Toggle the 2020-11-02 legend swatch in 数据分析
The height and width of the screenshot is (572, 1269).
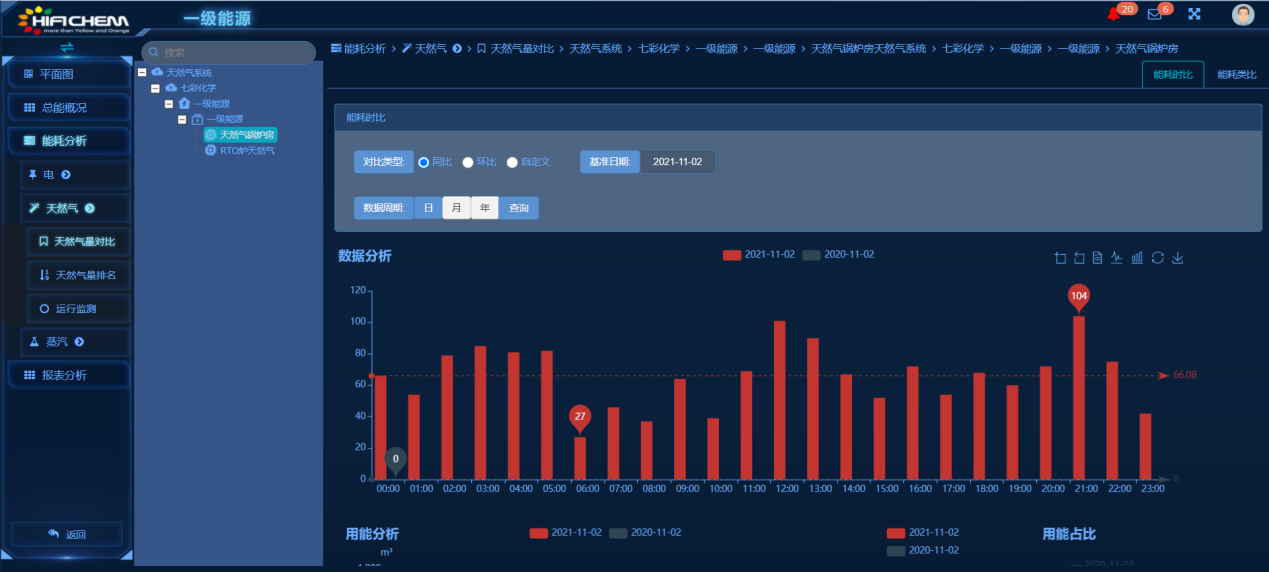pos(811,255)
